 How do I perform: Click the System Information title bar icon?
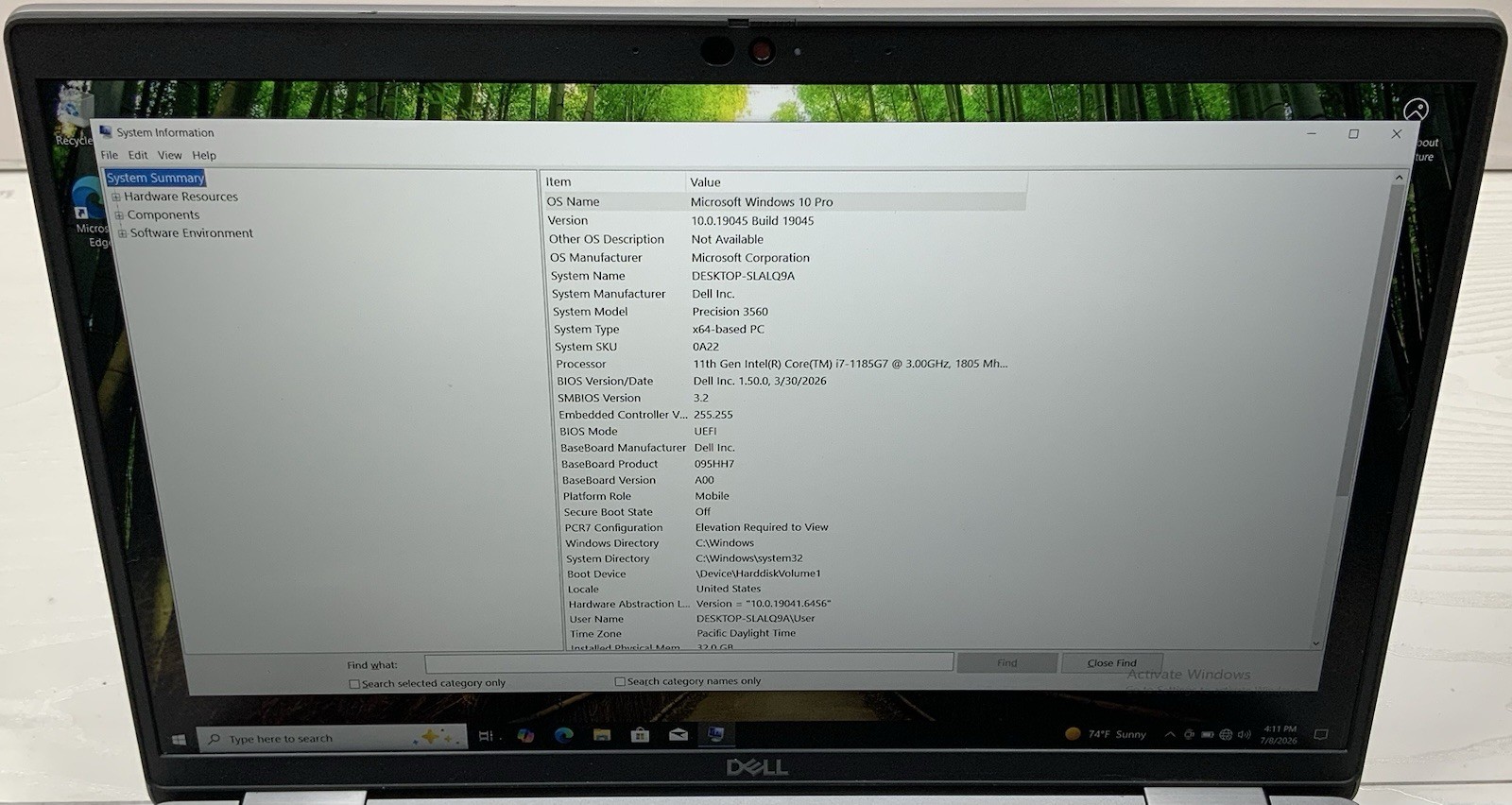106,131
